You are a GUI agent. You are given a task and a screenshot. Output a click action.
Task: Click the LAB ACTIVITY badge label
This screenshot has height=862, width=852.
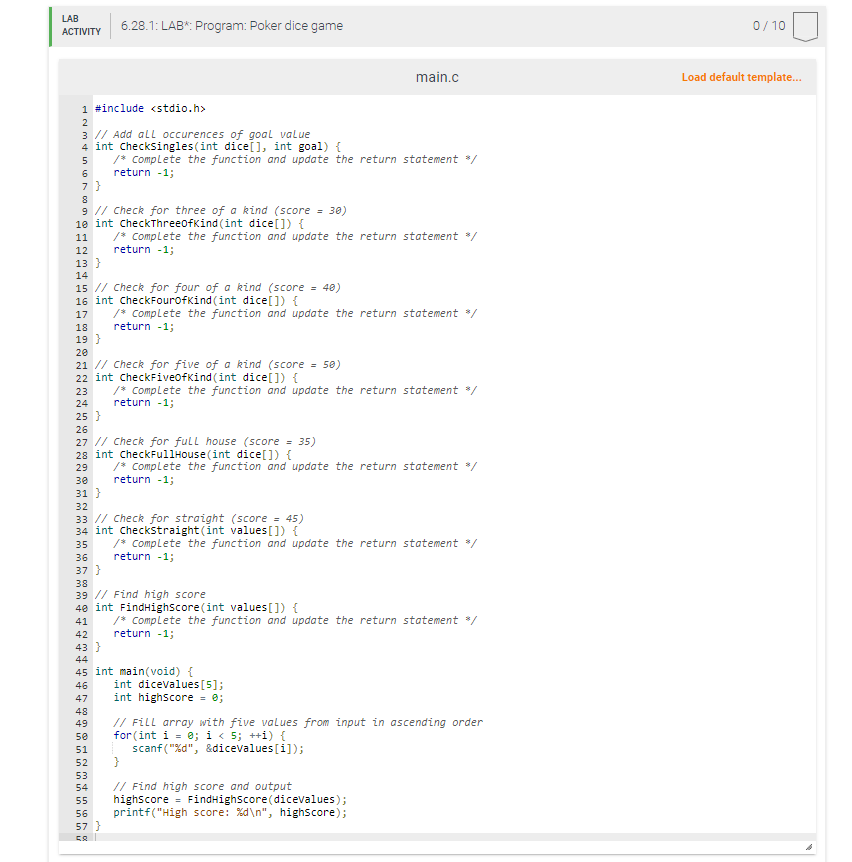click(81, 26)
